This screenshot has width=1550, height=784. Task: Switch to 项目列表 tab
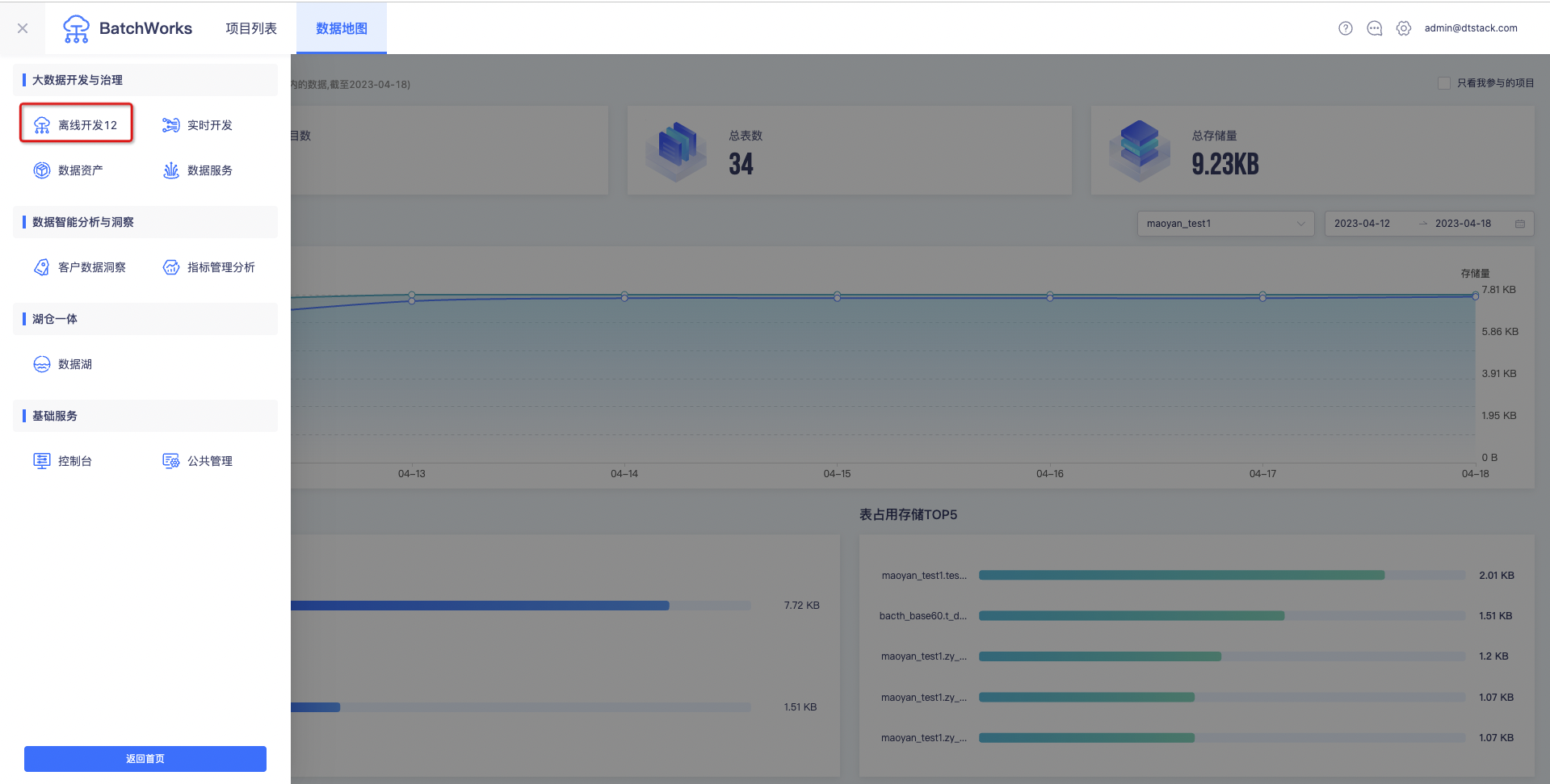251,28
